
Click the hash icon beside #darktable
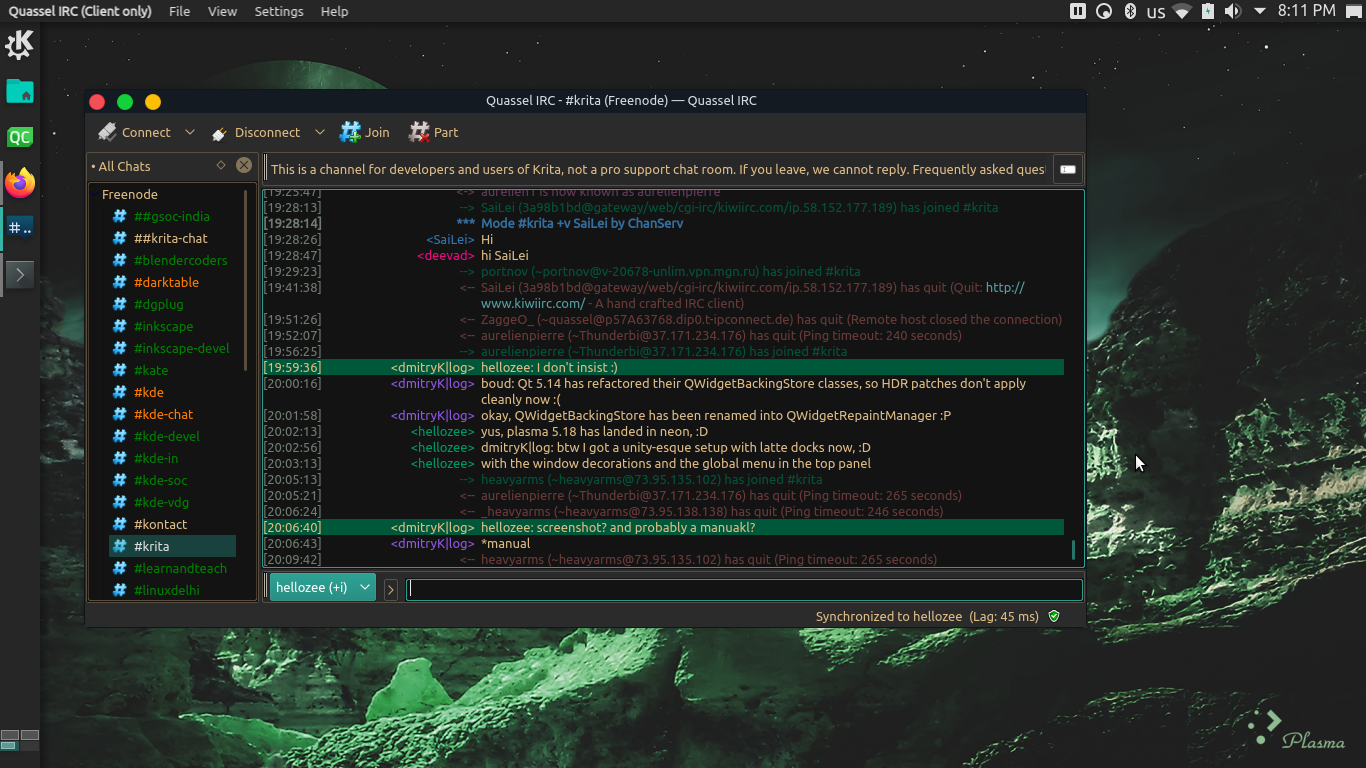(120, 282)
